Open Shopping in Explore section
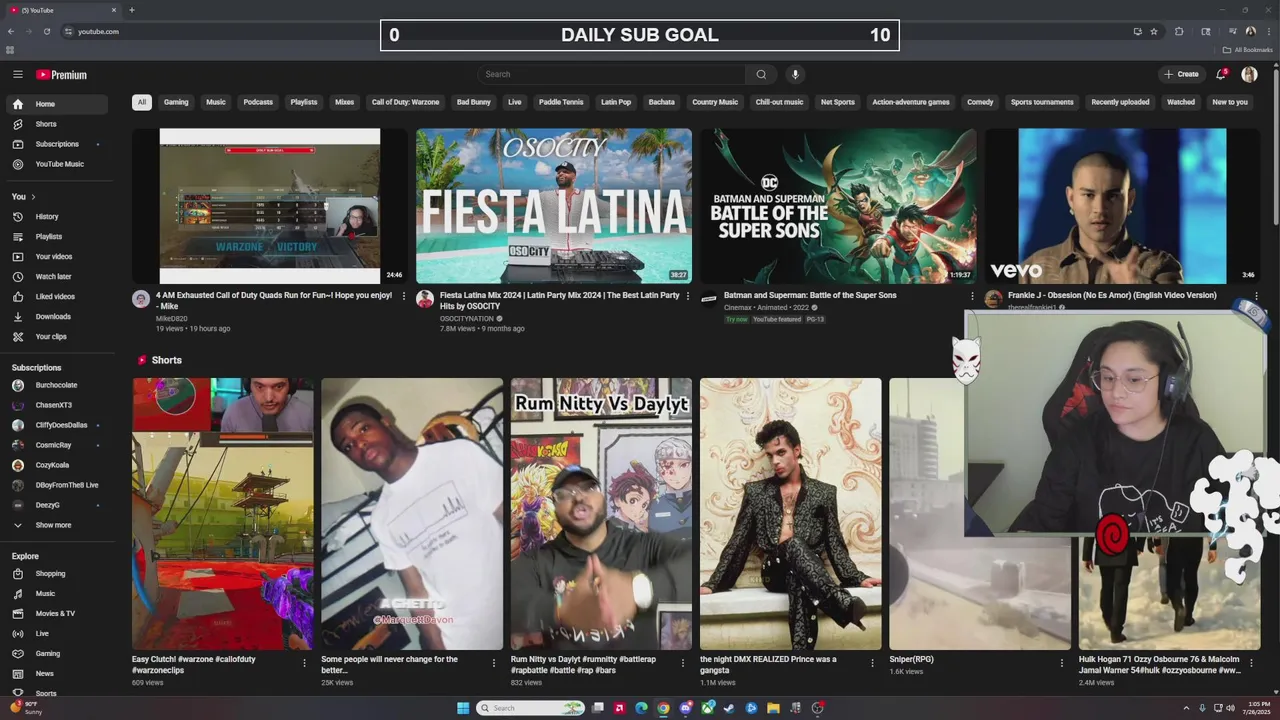The image size is (1280, 720). tap(56, 574)
